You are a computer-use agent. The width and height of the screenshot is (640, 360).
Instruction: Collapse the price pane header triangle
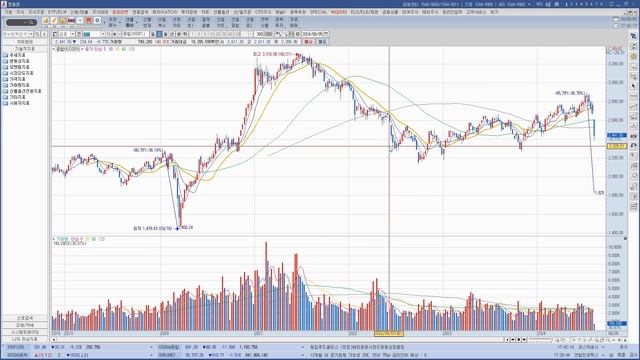[x=53, y=49]
